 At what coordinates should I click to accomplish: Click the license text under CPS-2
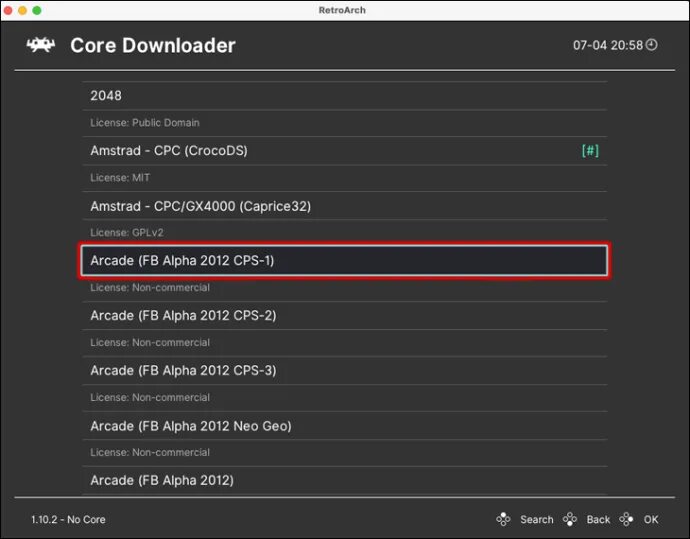pyautogui.click(x=150, y=343)
